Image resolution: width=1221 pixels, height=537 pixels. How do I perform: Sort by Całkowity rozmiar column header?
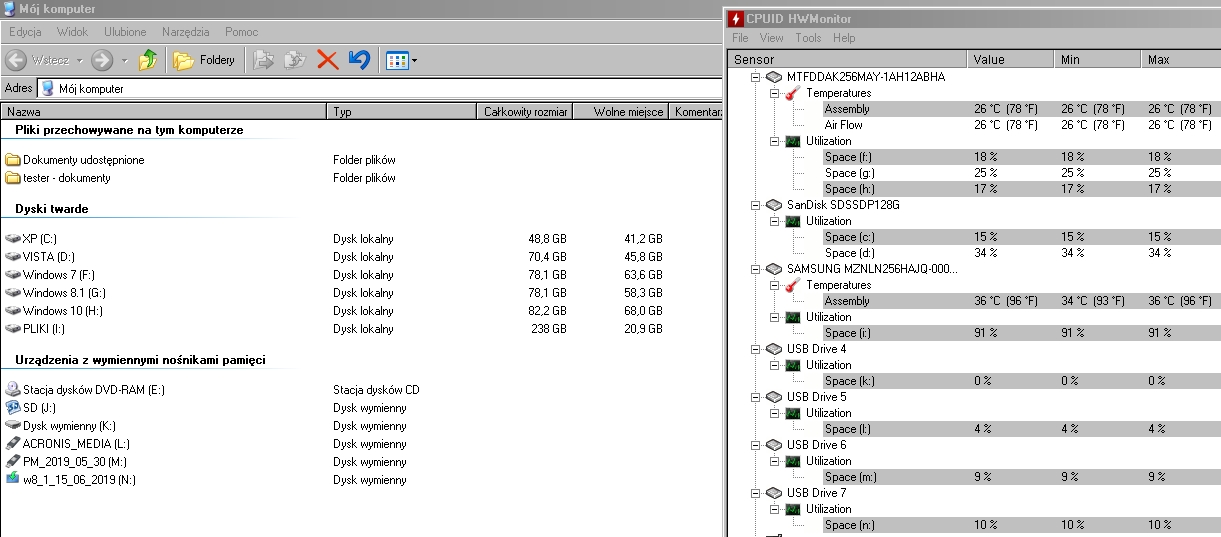click(525, 112)
